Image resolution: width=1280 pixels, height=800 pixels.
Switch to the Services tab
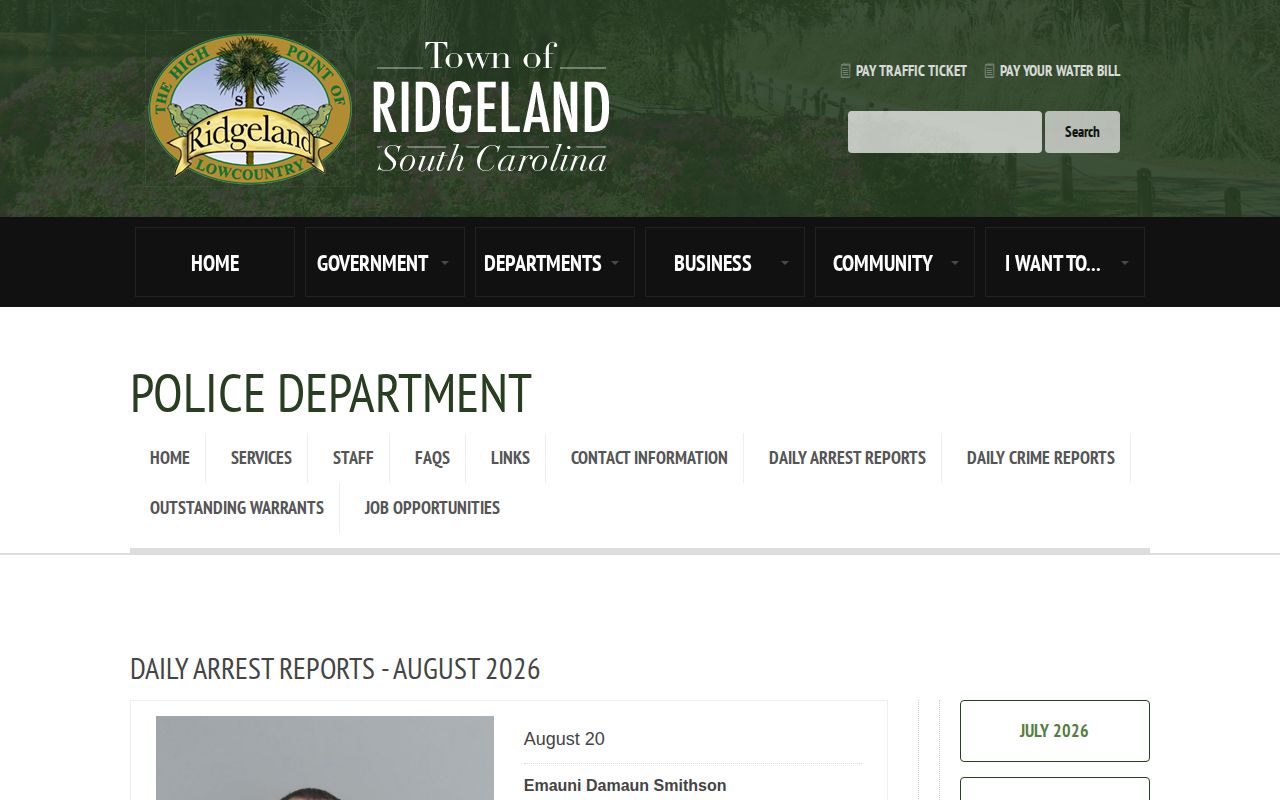[261, 458]
